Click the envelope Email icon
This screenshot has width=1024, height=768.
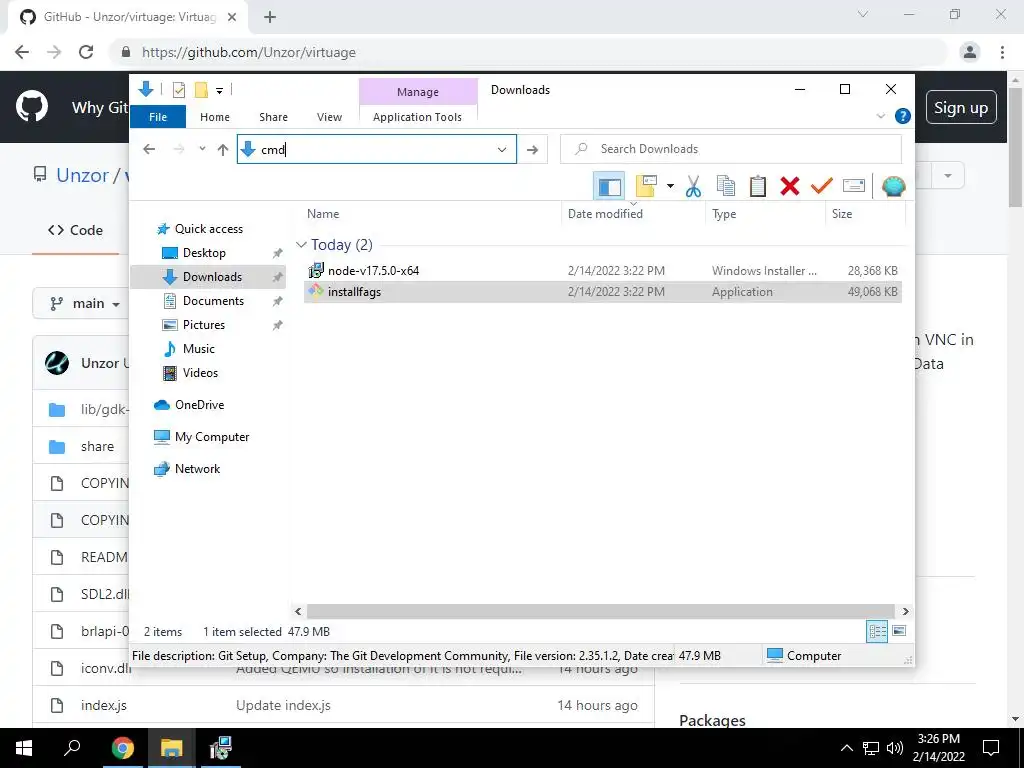click(x=854, y=187)
